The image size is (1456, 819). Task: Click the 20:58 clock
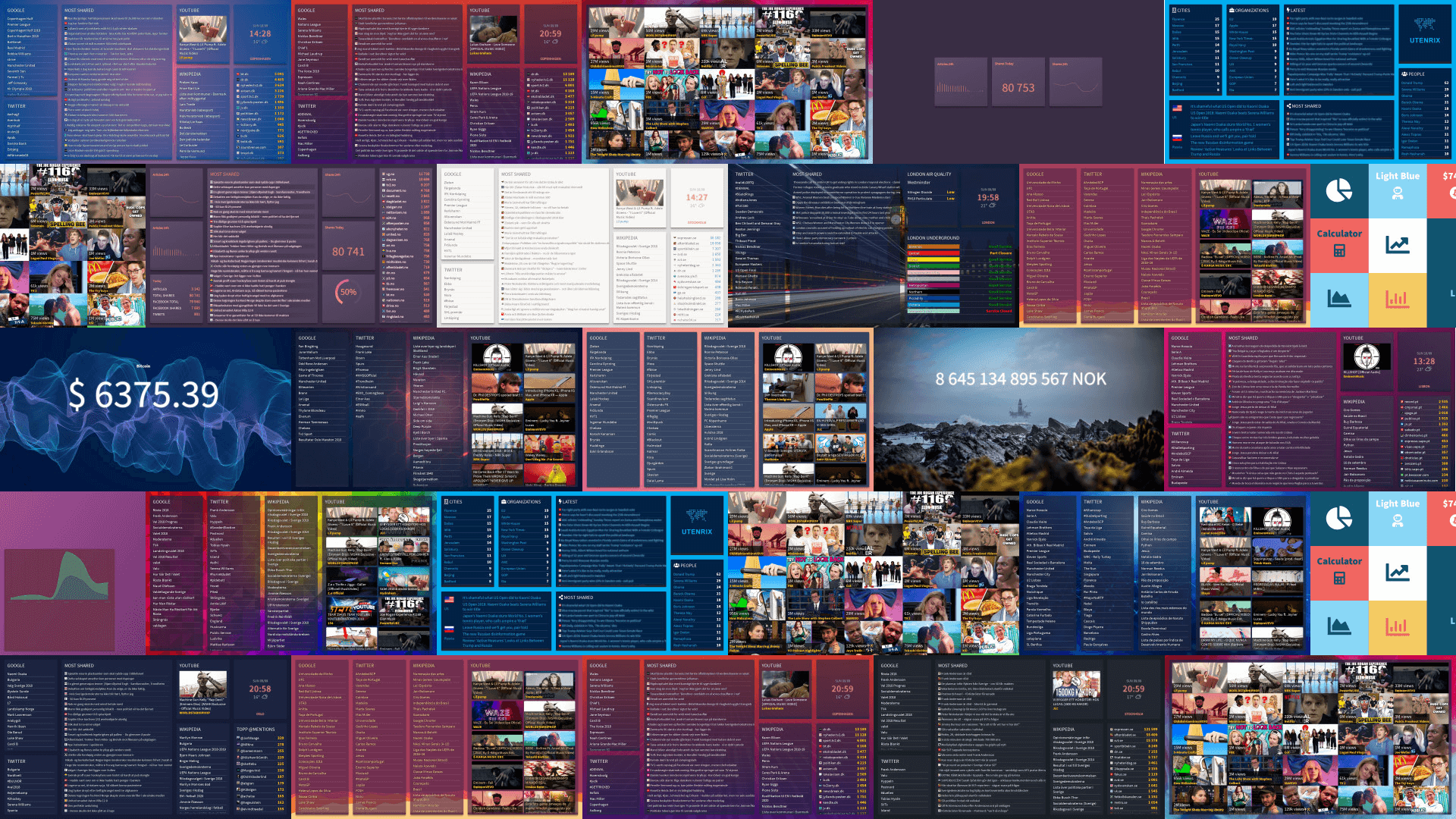pyautogui.click(x=259, y=689)
